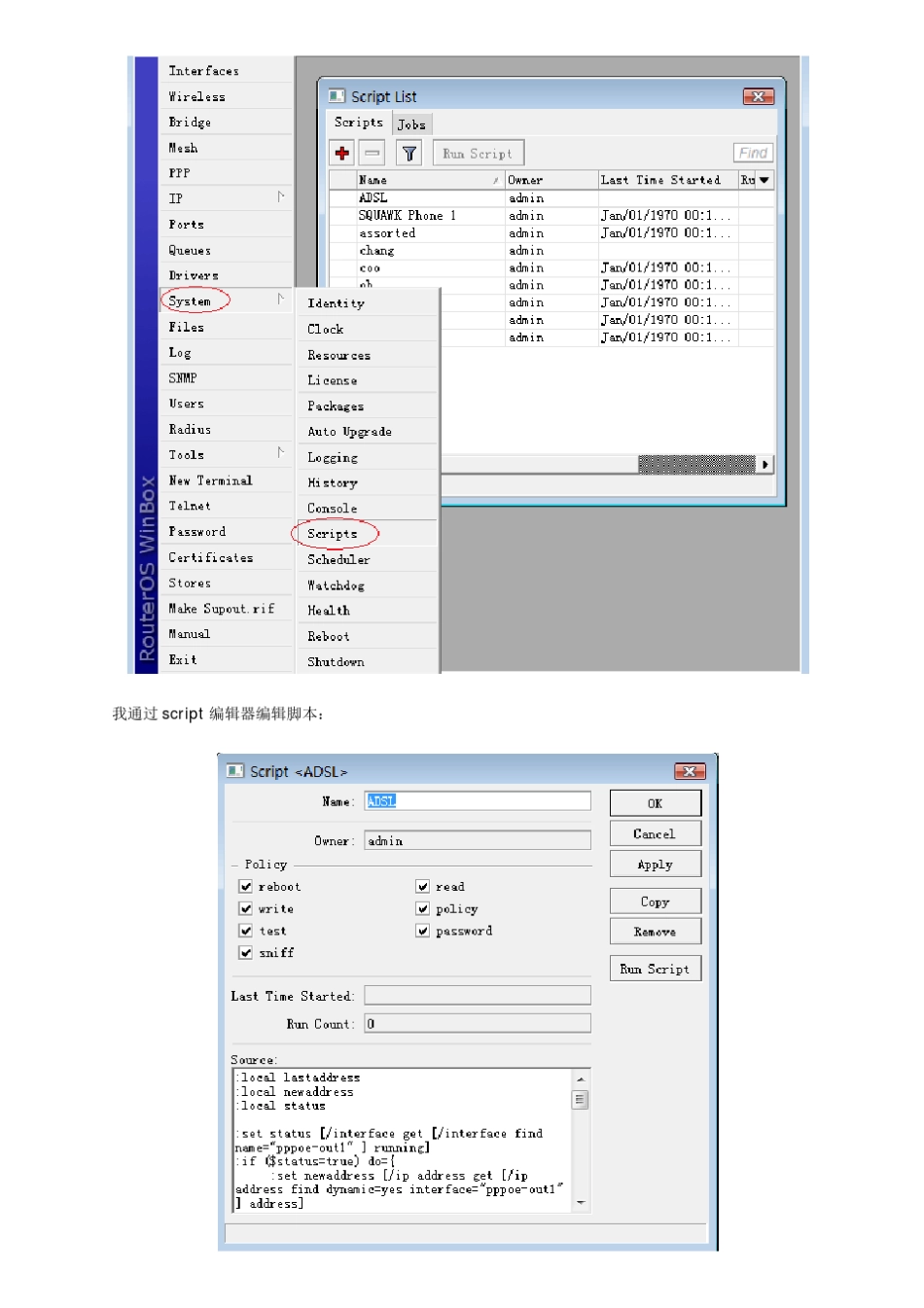Click the Script List window title icon
This screenshot has height=1308, width=924.
(337, 96)
